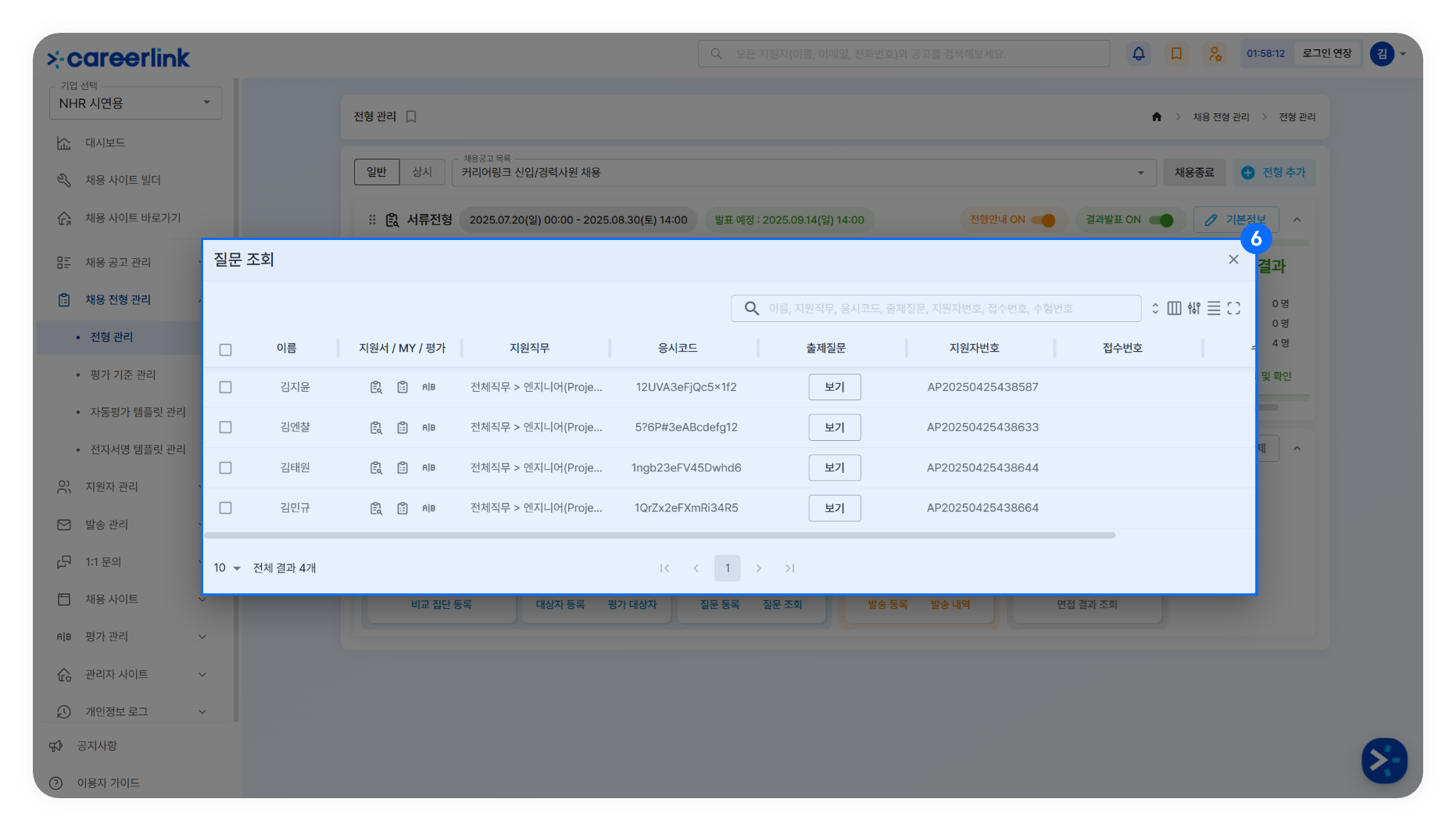Go to the next results page
Image resolution: width=1456 pixels, height=831 pixels.
[758, 568]
